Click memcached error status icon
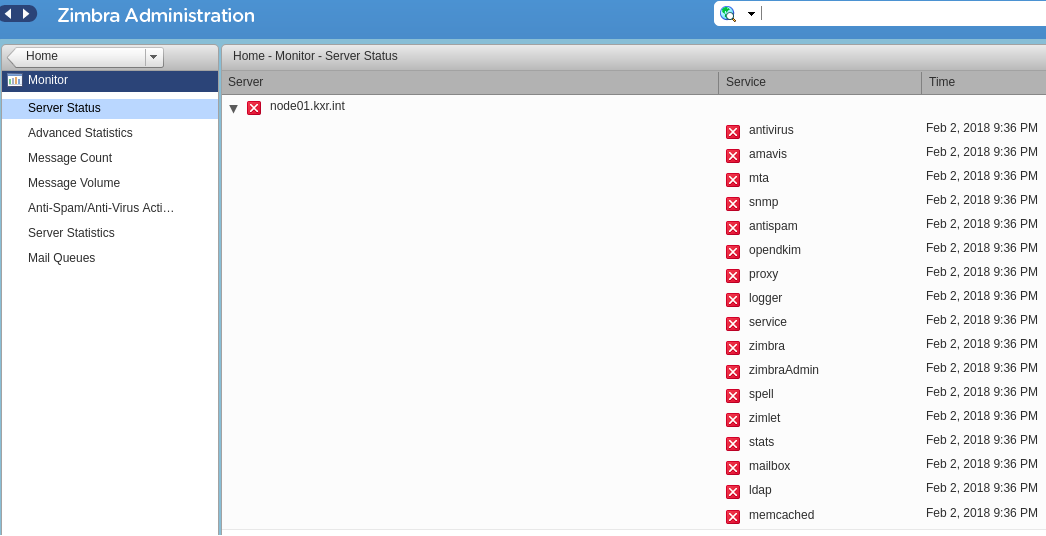The height and width of the screenshot is (536, 1046). 733,517
